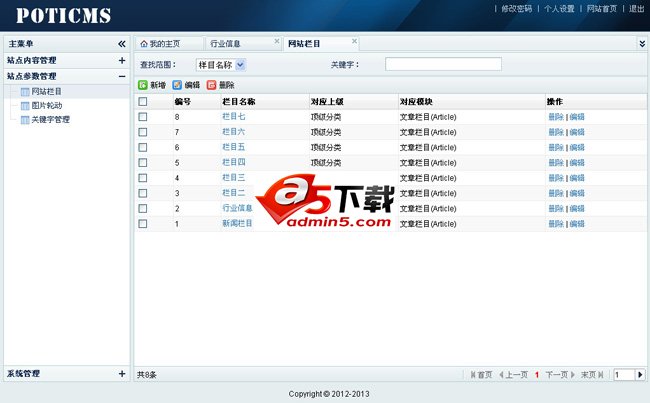Open the 栏目七 name link
This screenshot has width=650, height=403.
coord(233,117)
